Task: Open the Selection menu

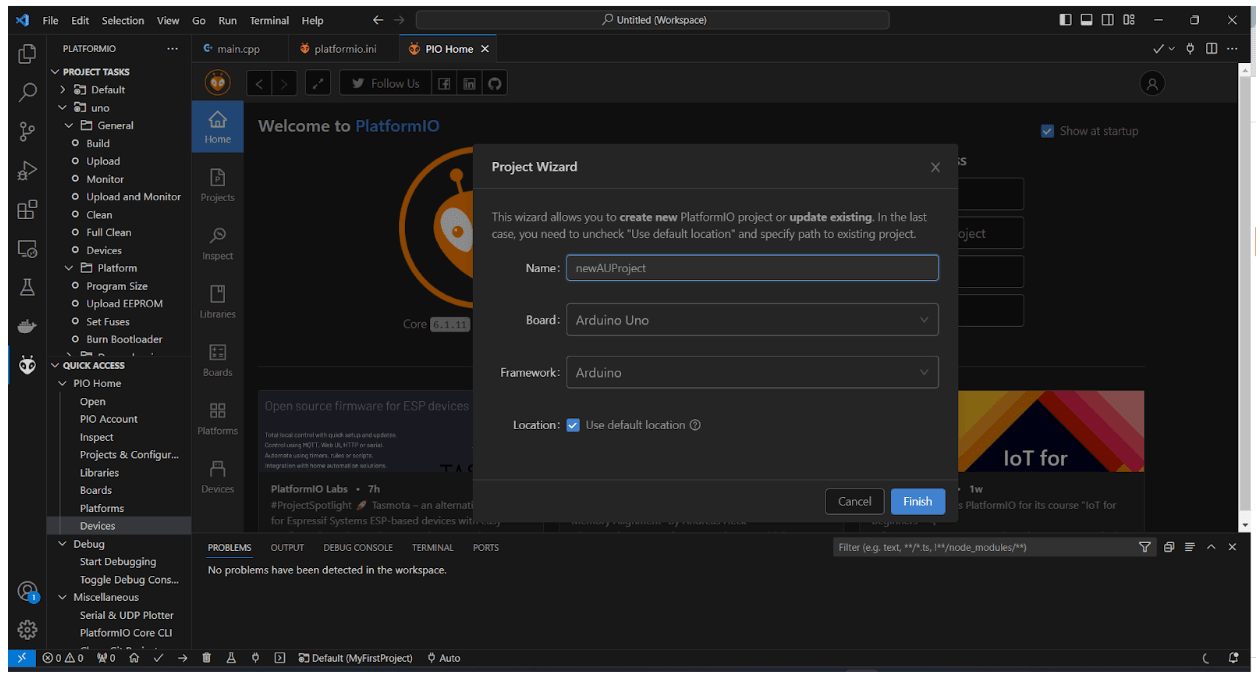Action: [x=123, y=20]
